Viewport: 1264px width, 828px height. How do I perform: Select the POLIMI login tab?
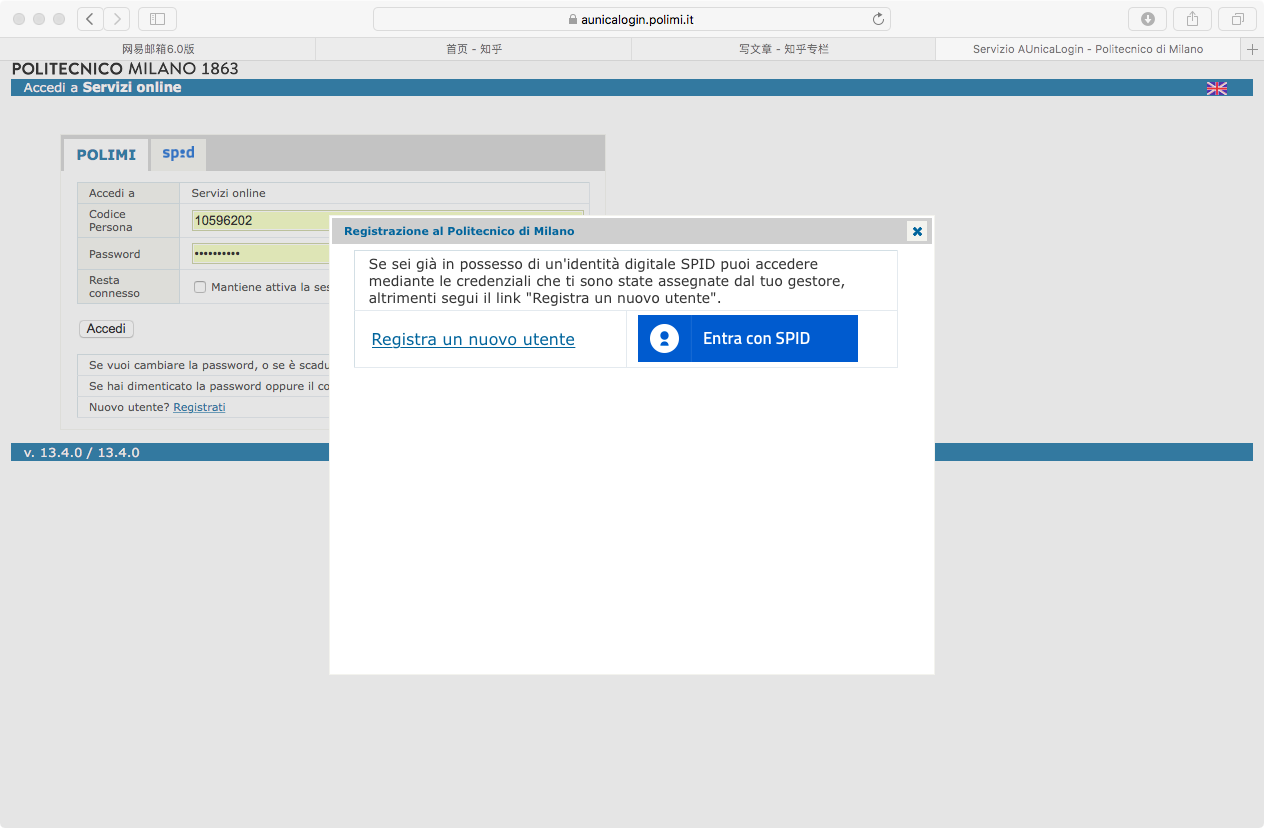tap(106, 155)
